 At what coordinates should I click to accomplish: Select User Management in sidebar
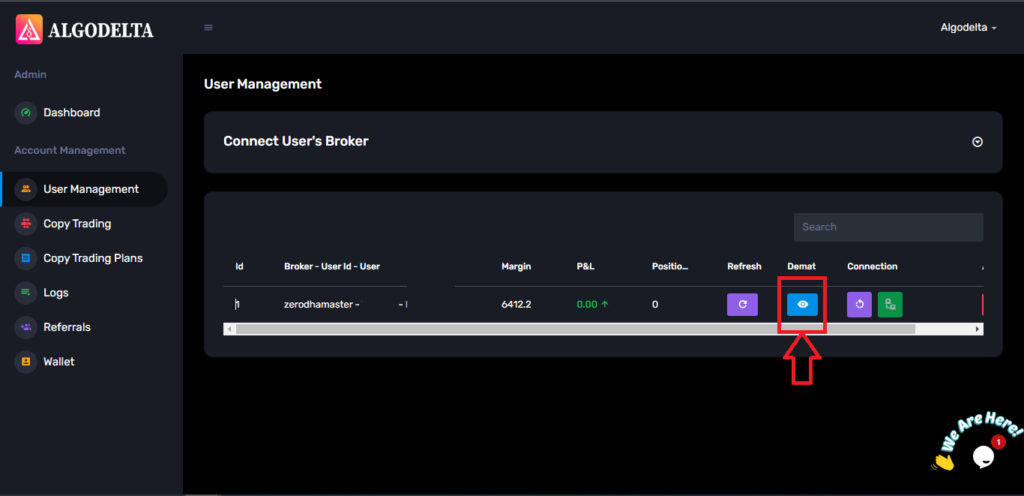84,189
